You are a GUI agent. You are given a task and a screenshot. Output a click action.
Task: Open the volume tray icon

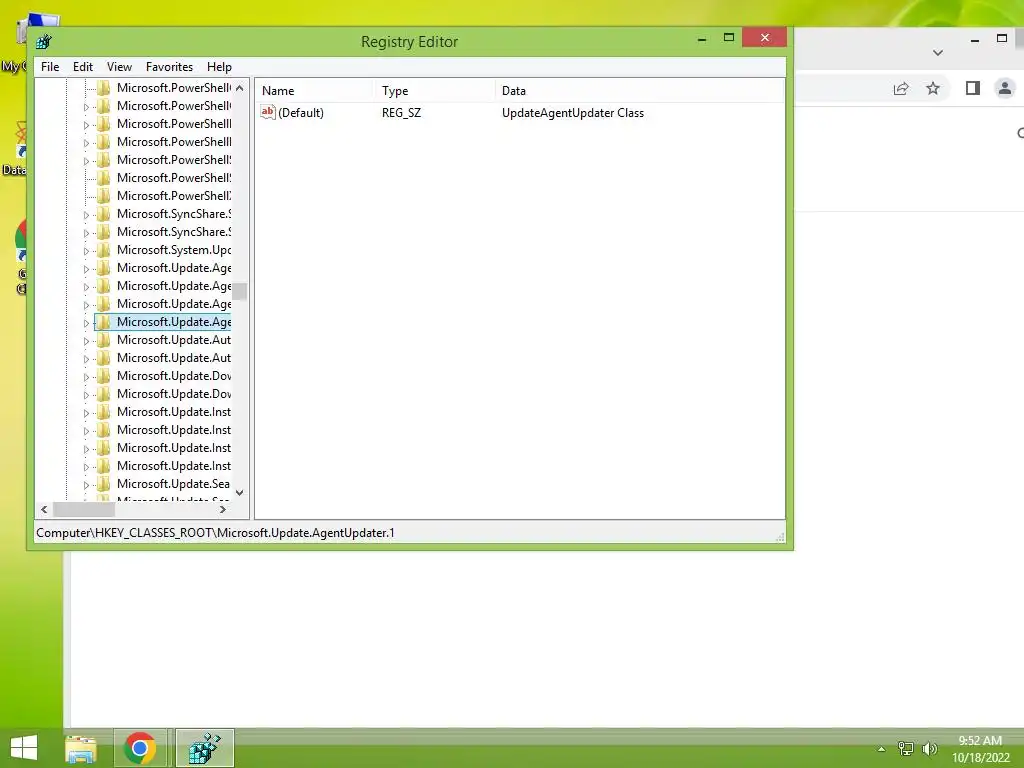click(929, 749)
